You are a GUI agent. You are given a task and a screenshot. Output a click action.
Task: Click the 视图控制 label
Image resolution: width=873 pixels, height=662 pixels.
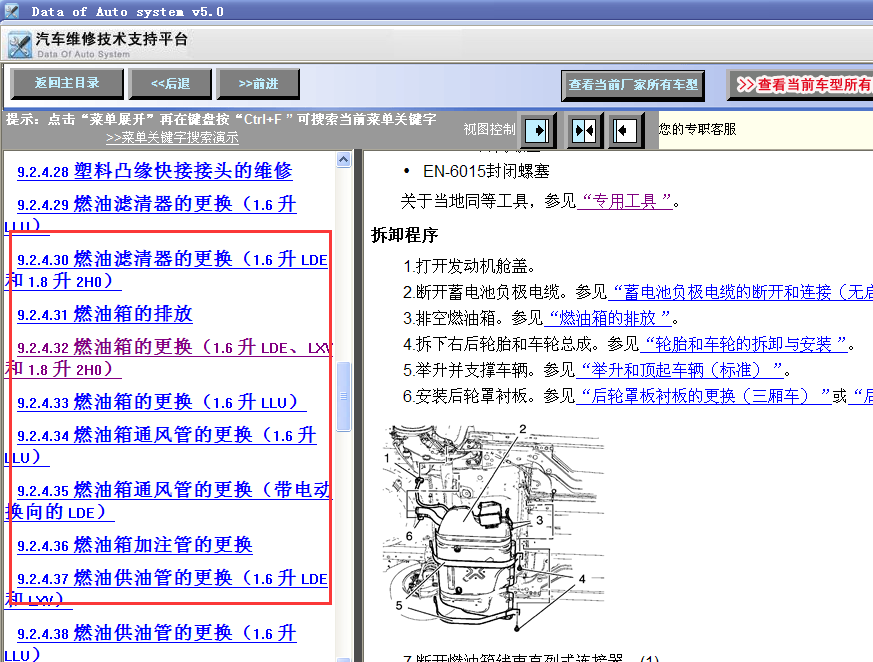(489, 129)
